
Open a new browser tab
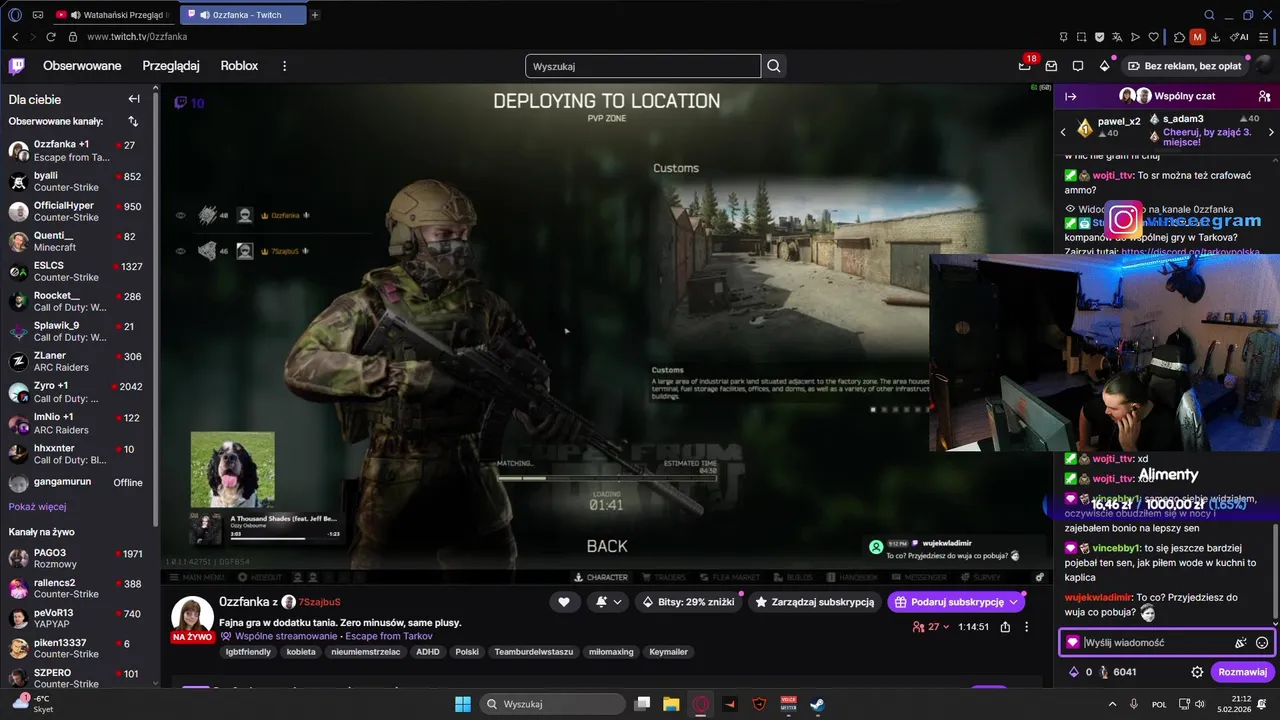(315, 15)
